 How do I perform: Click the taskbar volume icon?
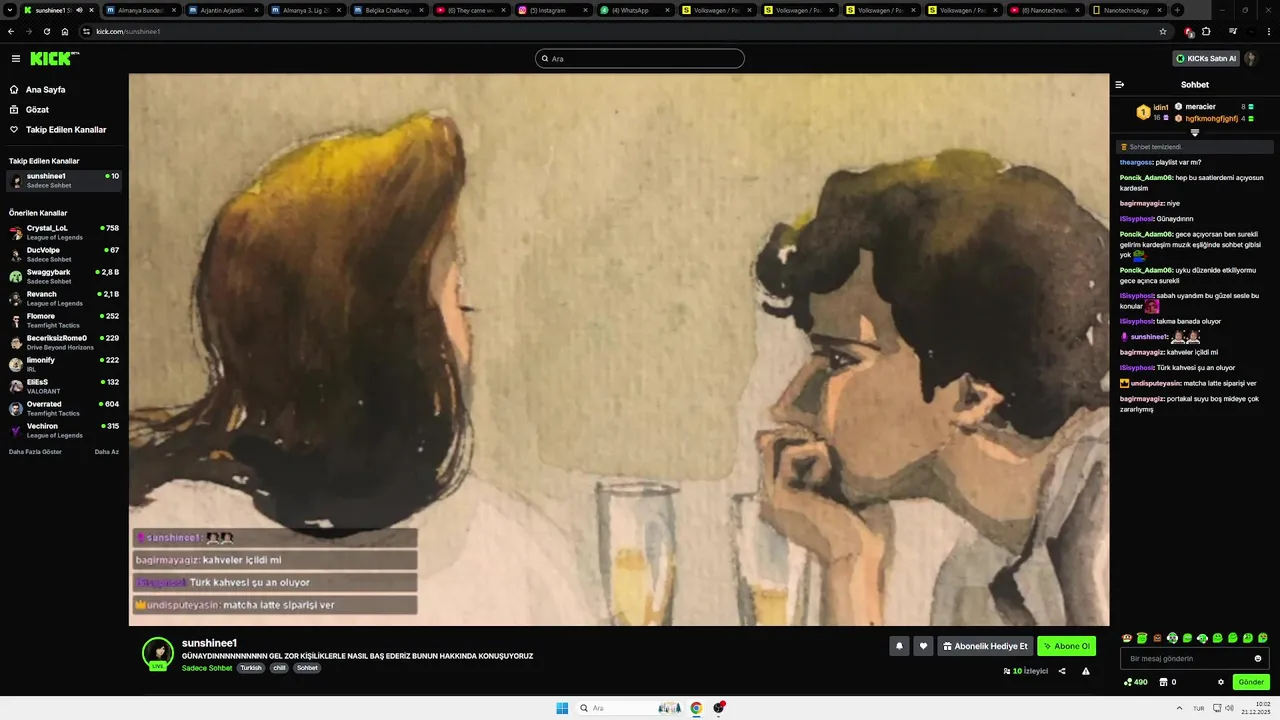pyautogui.click(x=1228, y=708)
